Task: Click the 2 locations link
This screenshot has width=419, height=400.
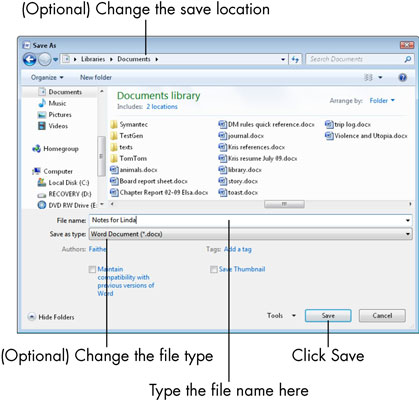Action: (162, 107)
